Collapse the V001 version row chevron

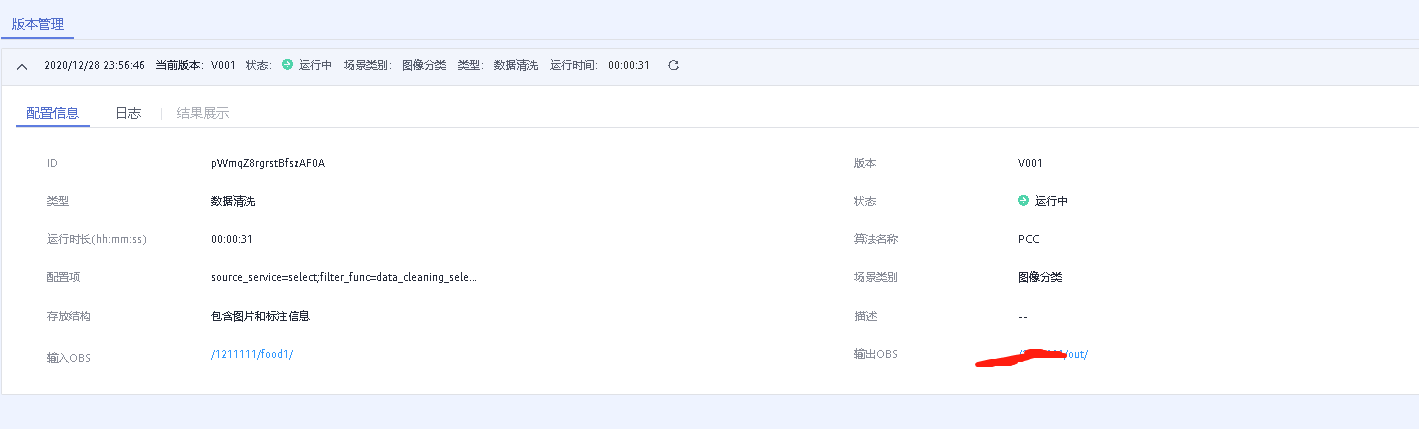click(x=22, y=66)
